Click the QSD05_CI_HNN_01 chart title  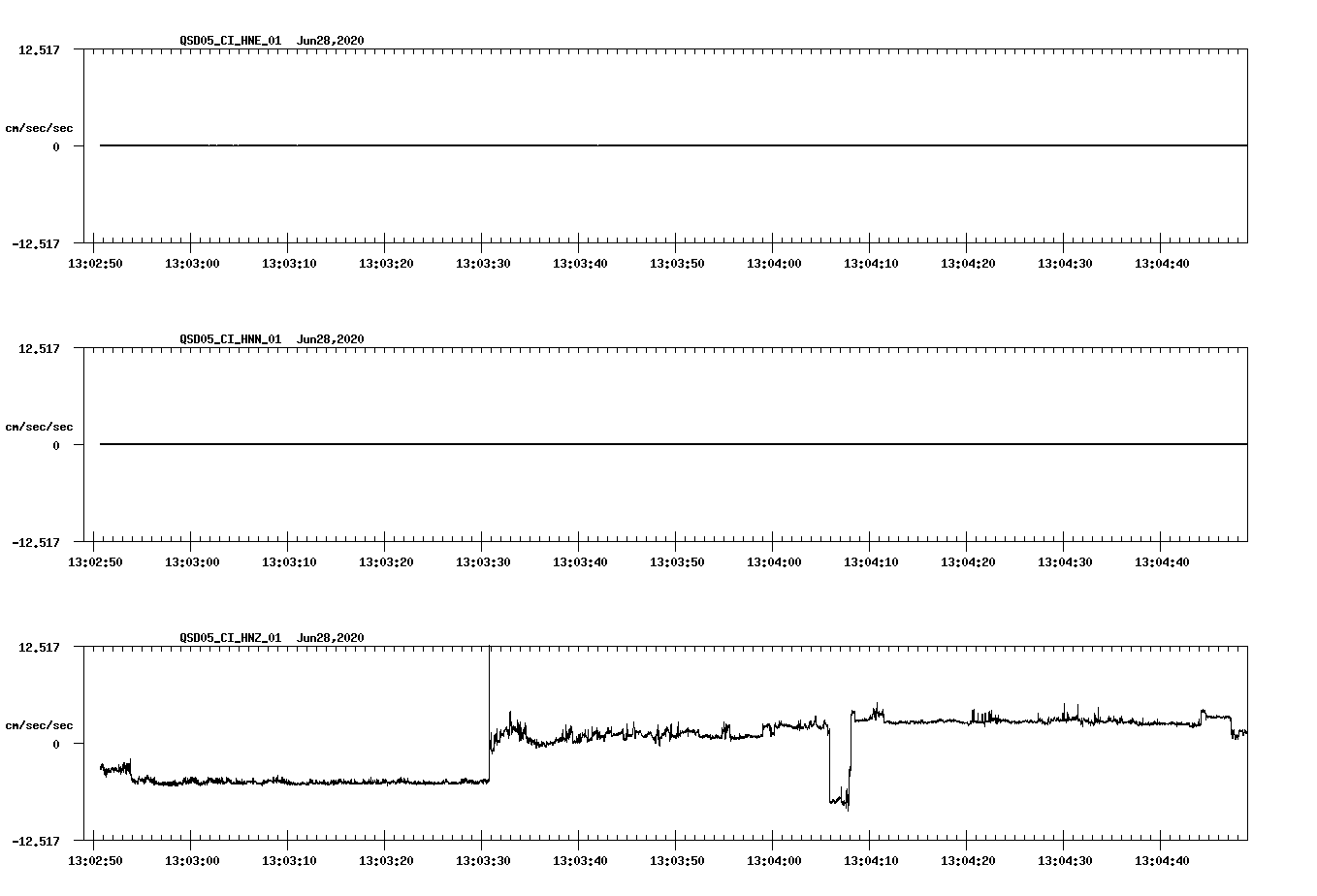point(272,339)
